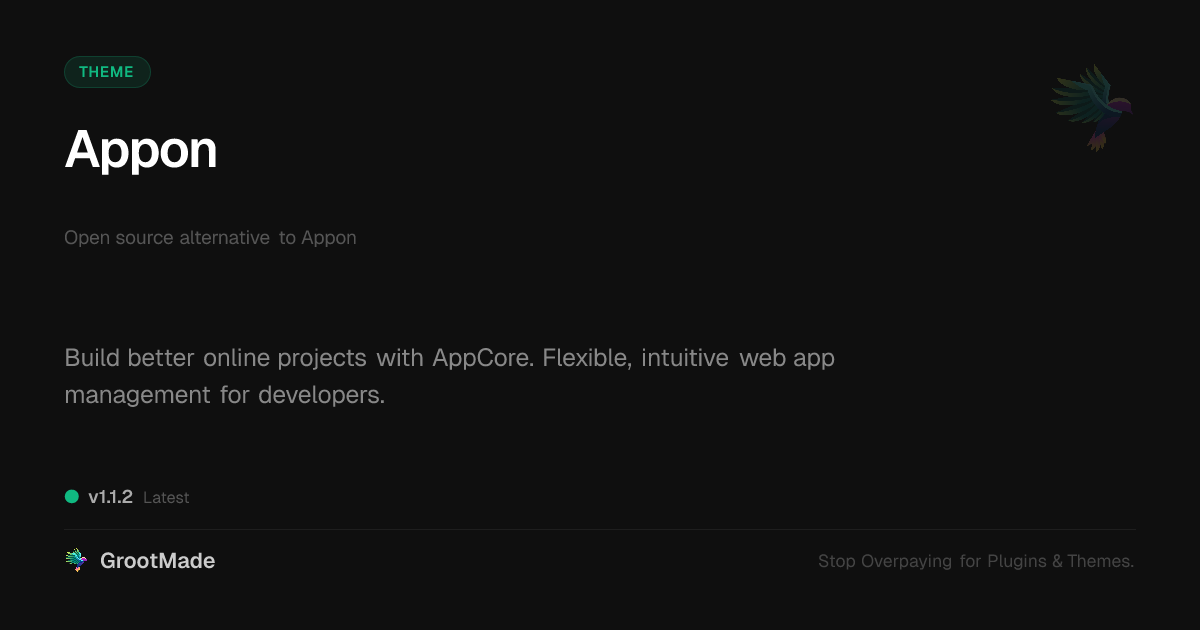Screen dimensions: 1200x630
Task: Click "Build better online projects" text
Action: coord(216,358)
